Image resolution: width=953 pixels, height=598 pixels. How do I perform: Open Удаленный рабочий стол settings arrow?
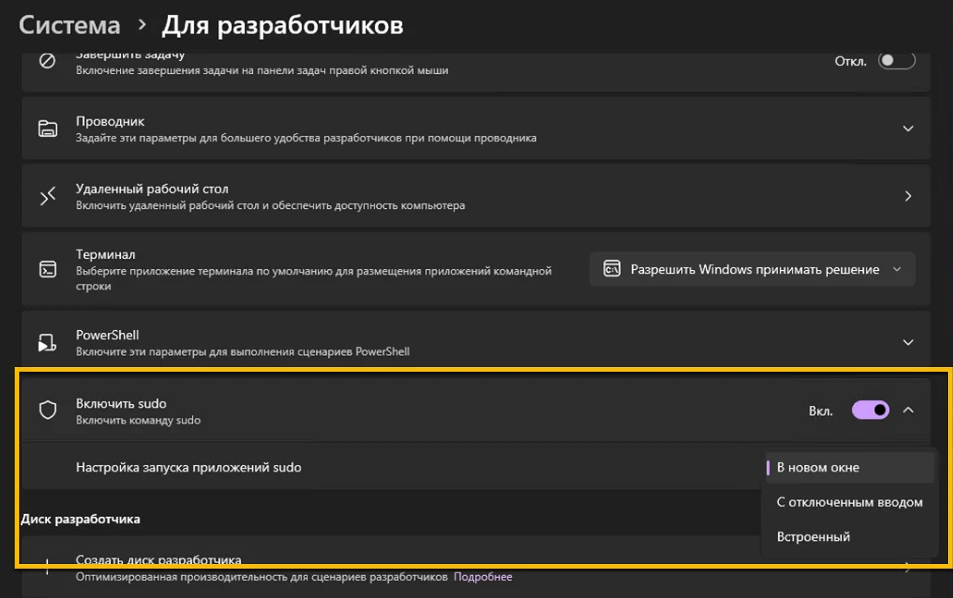tap(908, 196)
